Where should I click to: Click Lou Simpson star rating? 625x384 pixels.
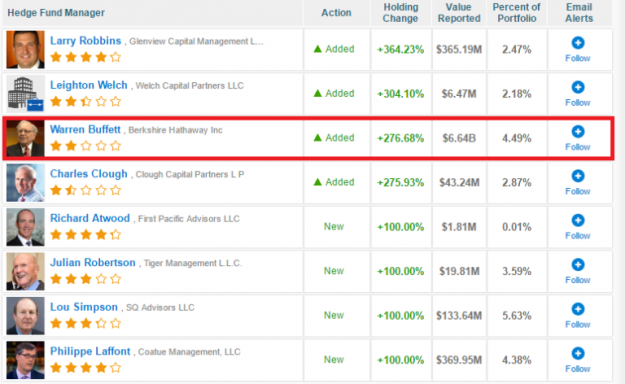click(86, 323)
